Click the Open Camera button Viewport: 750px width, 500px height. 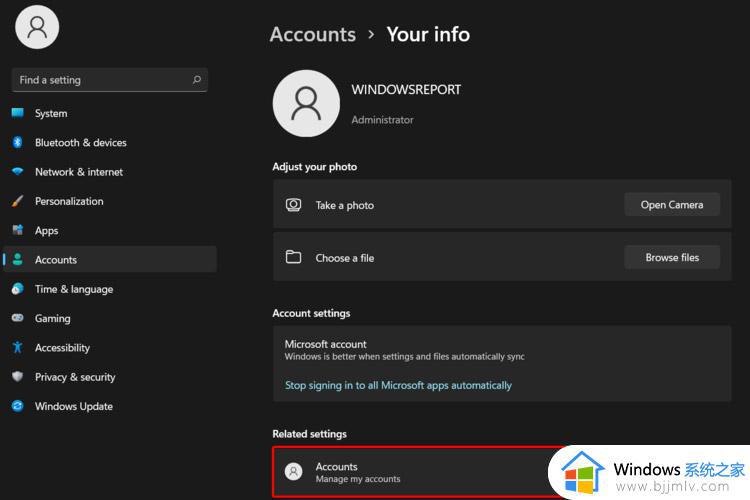tap(672, 205)
